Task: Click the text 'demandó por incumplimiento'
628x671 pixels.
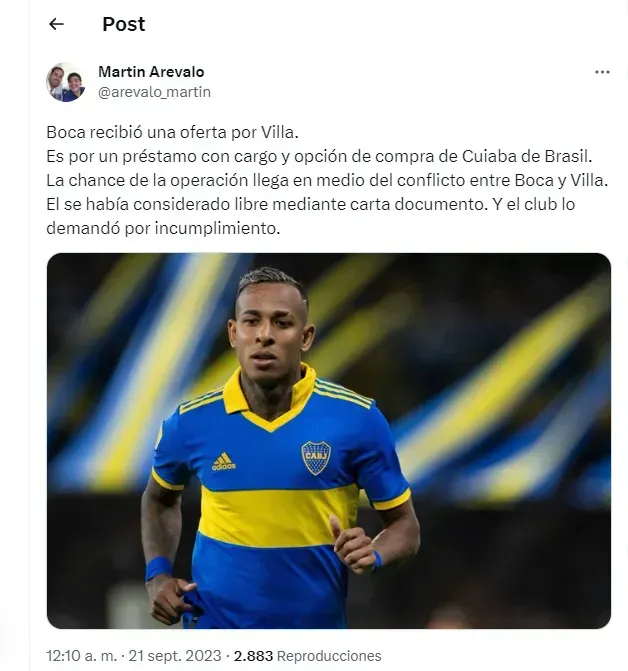Action: tap(163, 228)
